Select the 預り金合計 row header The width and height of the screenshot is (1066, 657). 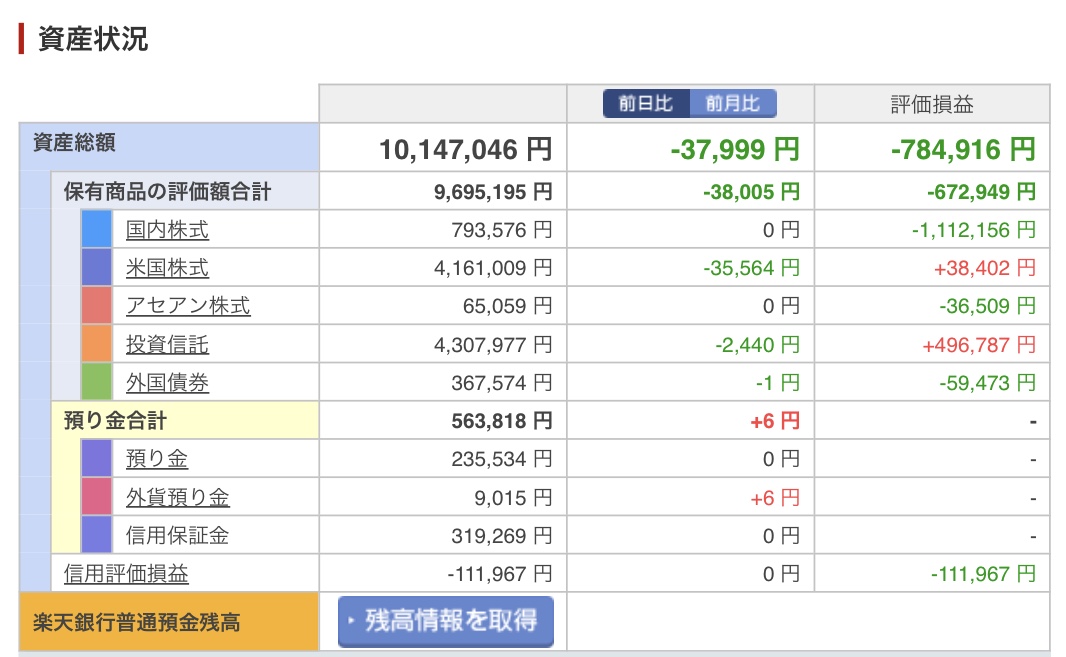(x=185, y=420)
